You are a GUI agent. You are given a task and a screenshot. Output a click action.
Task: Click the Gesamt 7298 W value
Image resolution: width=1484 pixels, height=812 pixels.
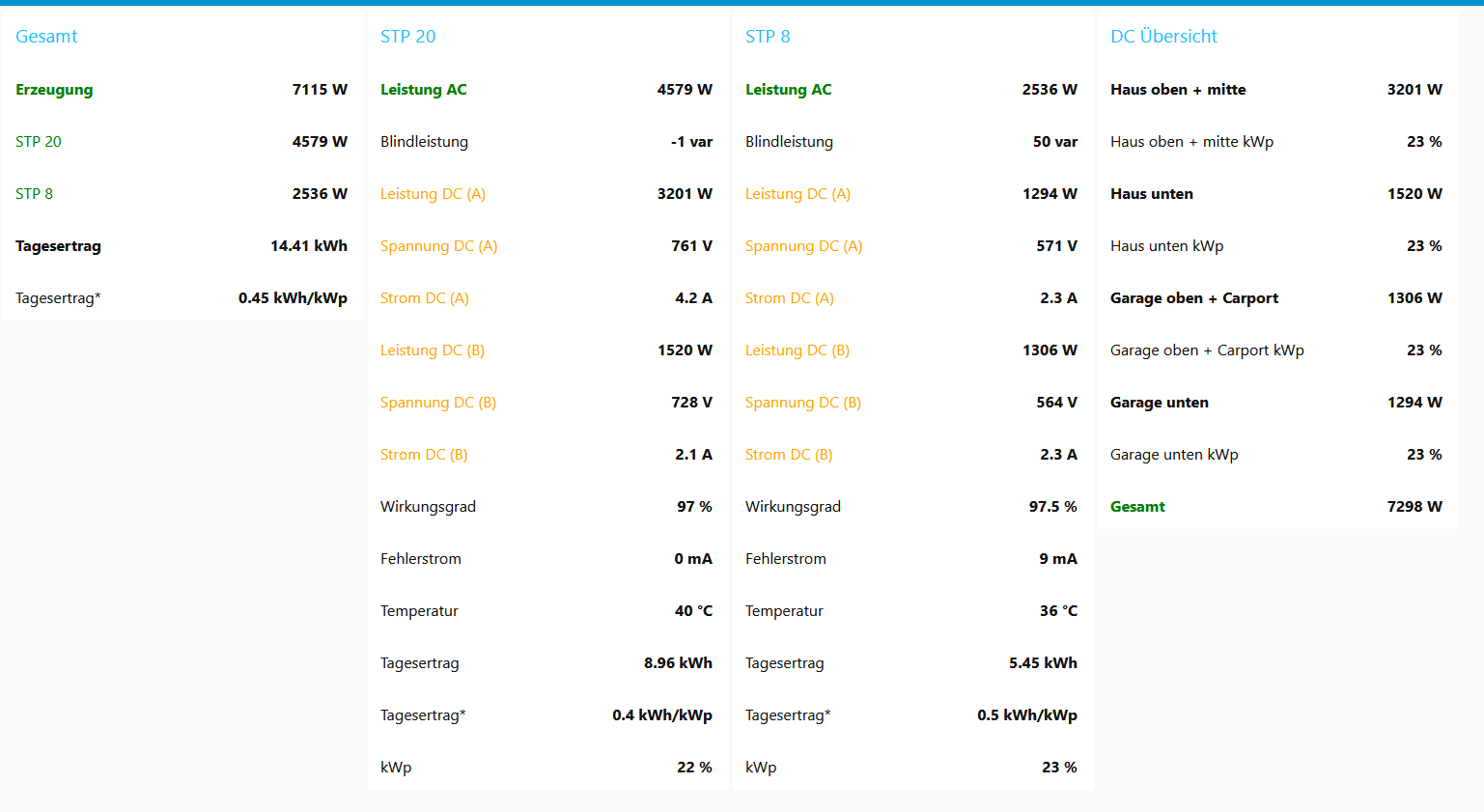point(1414,507)
